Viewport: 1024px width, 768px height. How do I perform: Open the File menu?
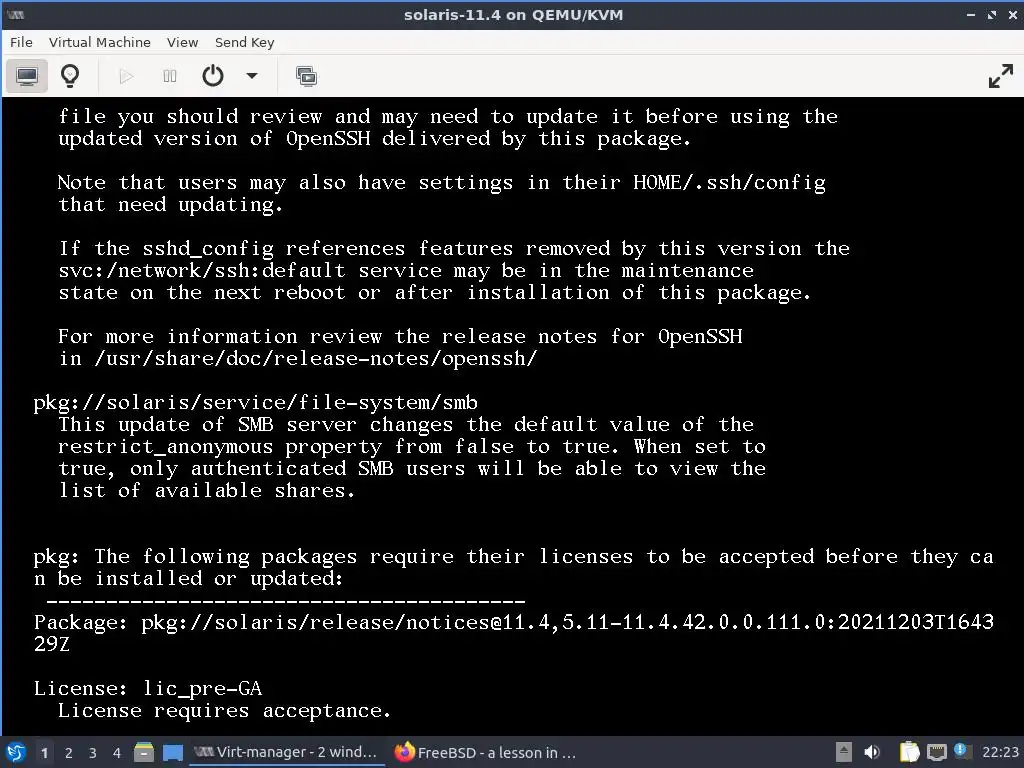[21, 42]
